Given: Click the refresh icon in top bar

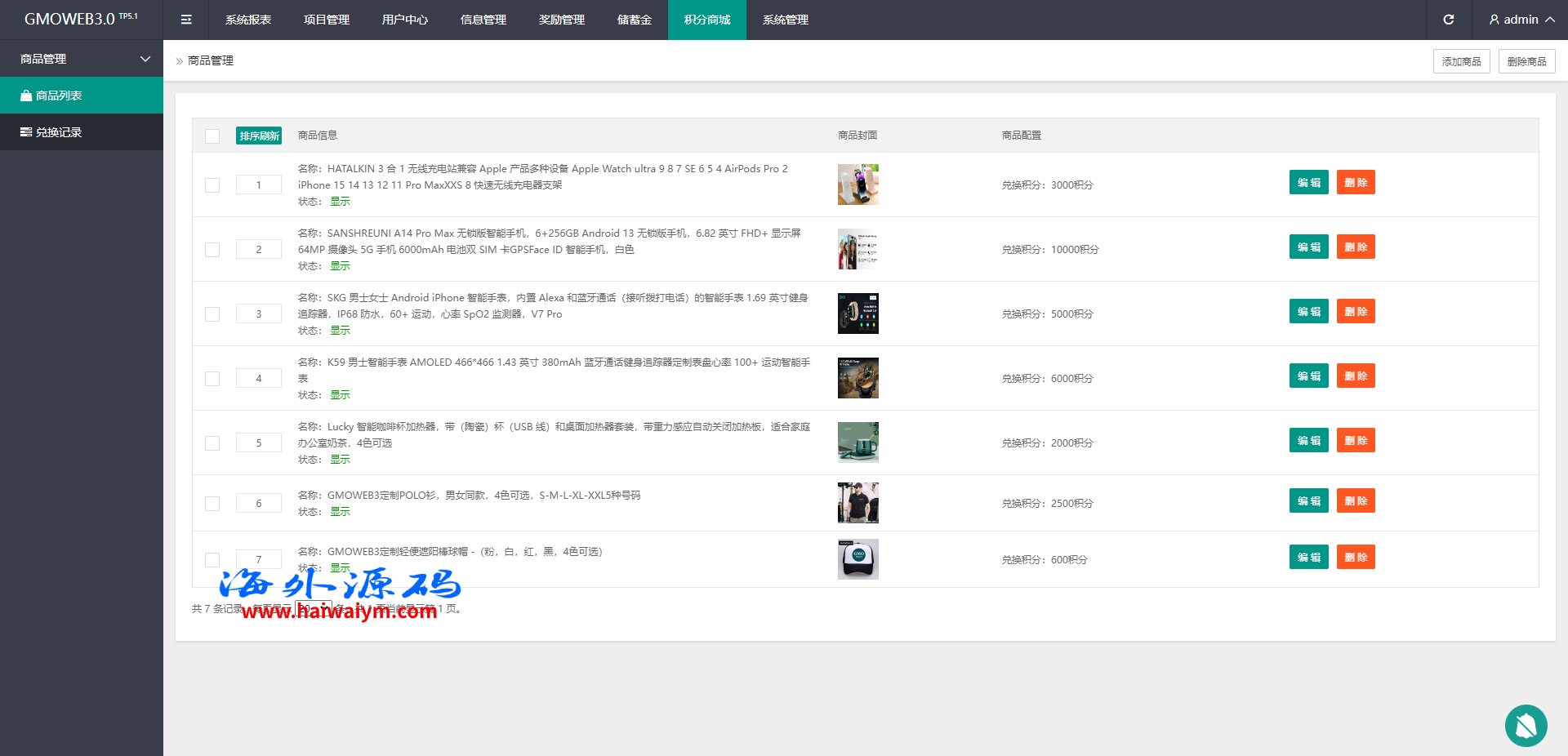Looking at the screenshot, I should 1449,20.
